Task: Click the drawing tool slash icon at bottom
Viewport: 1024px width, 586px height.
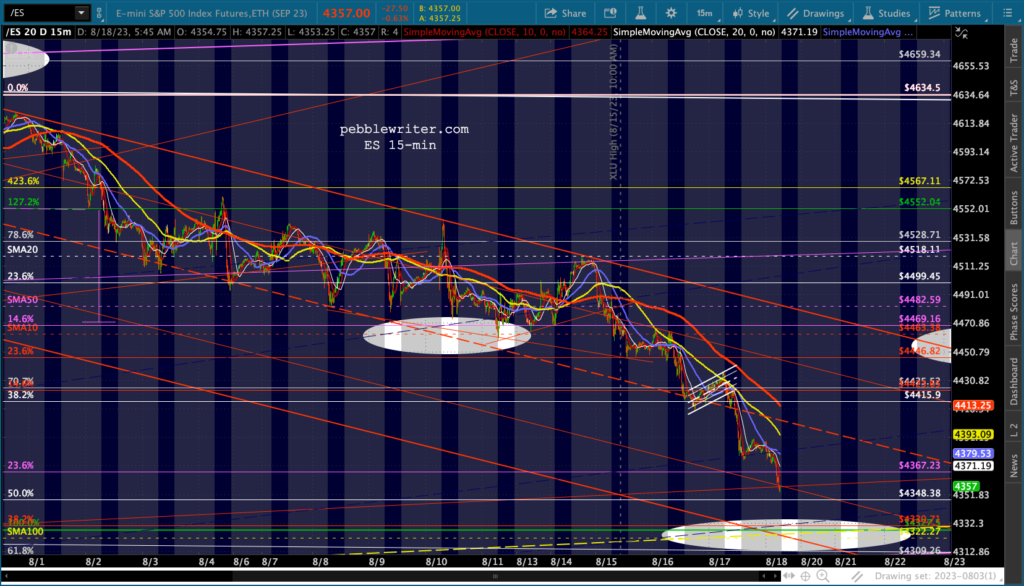Action: [x=857, y=576]
